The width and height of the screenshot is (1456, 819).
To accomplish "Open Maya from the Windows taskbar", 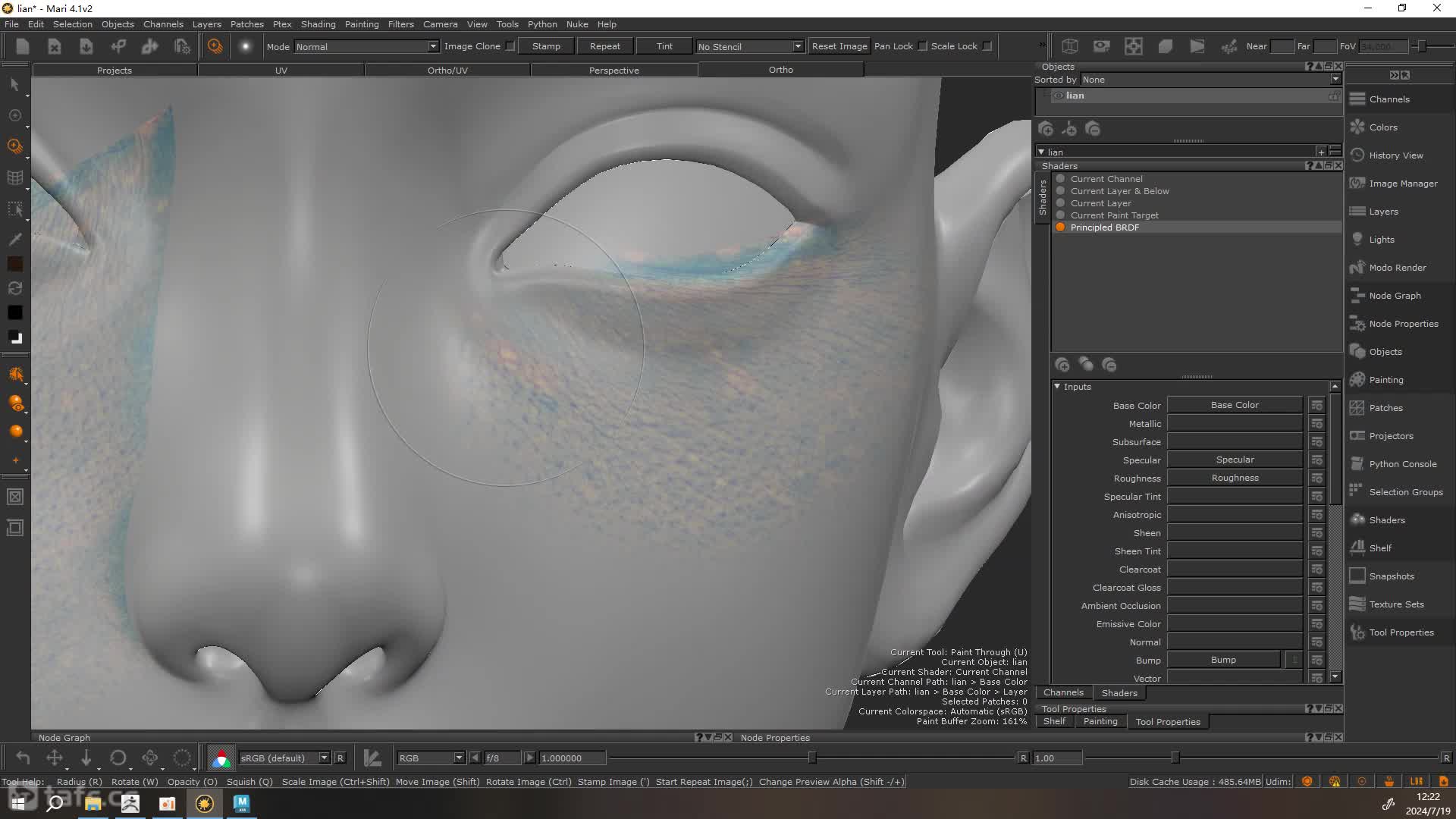I will 241,803.
